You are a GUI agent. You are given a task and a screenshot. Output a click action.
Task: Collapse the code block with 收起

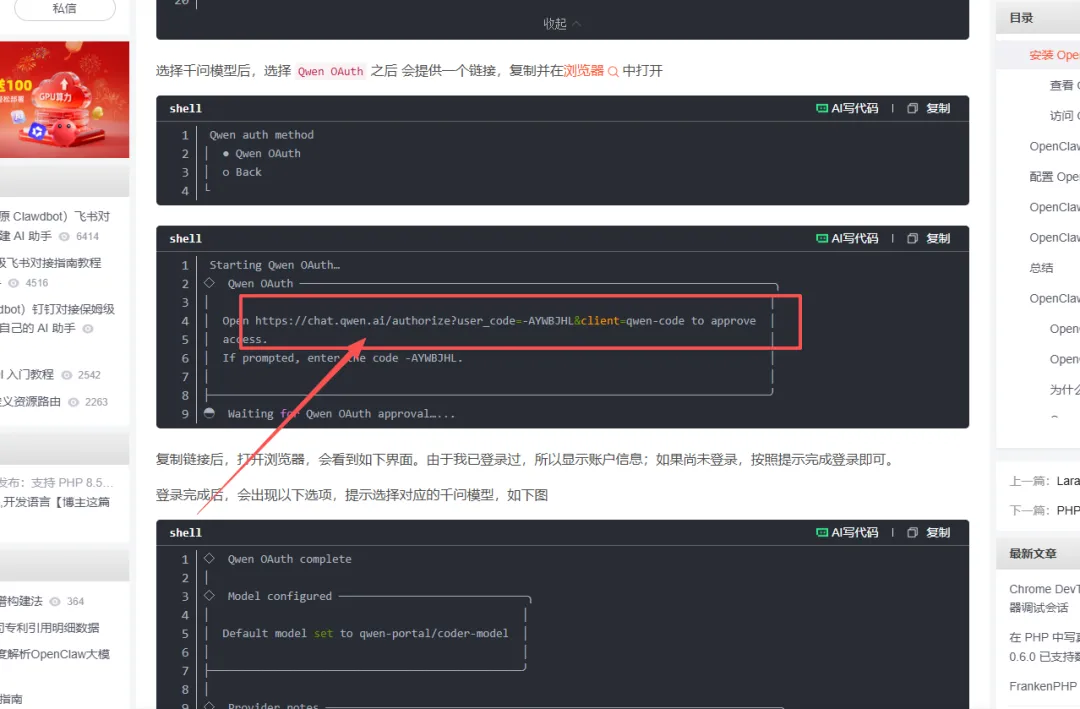pyautogui.click(x=562, y=23)
